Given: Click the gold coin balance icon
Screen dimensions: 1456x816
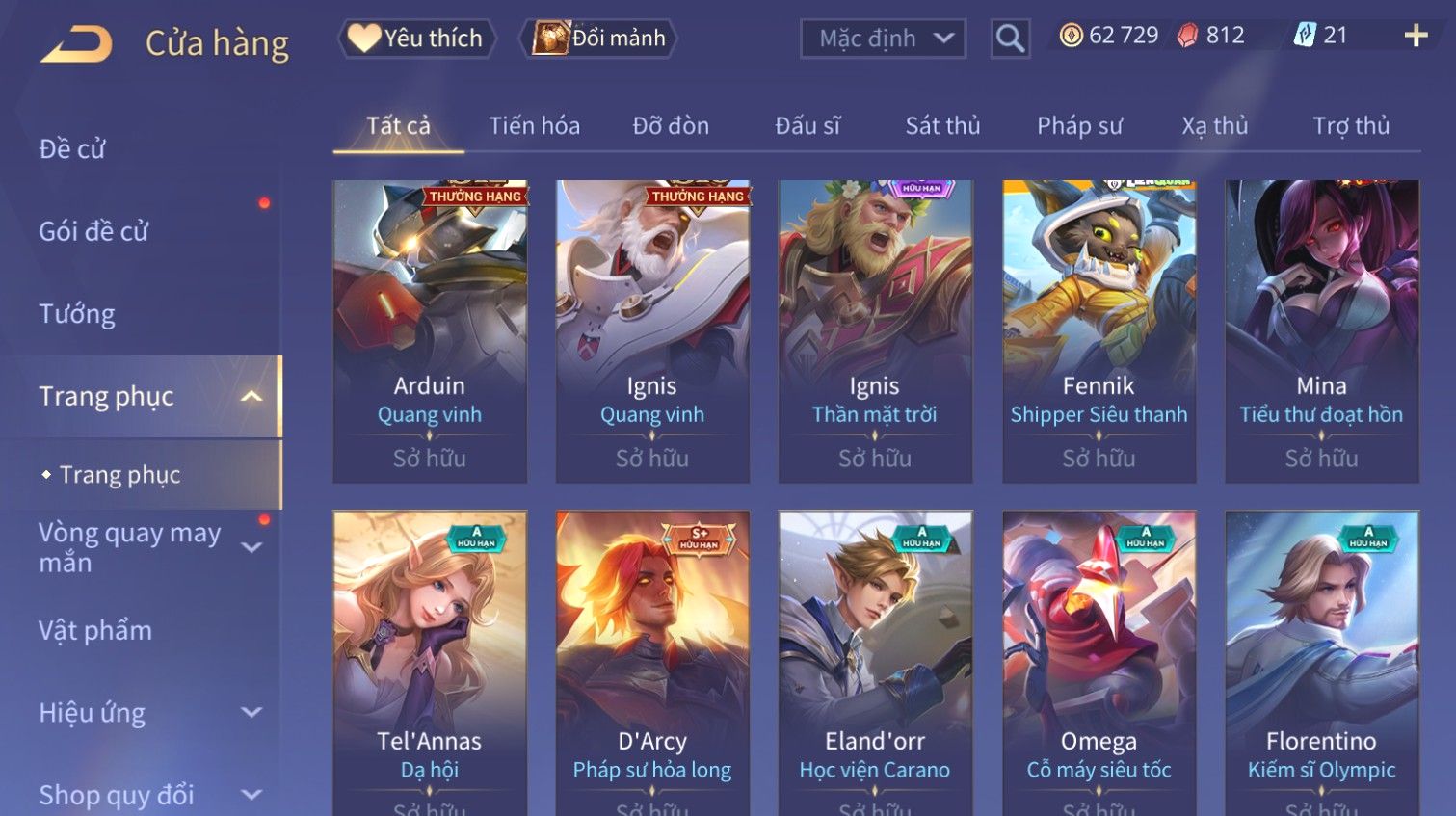Looking at the screenshot, I should click(x=1071, y=36).
